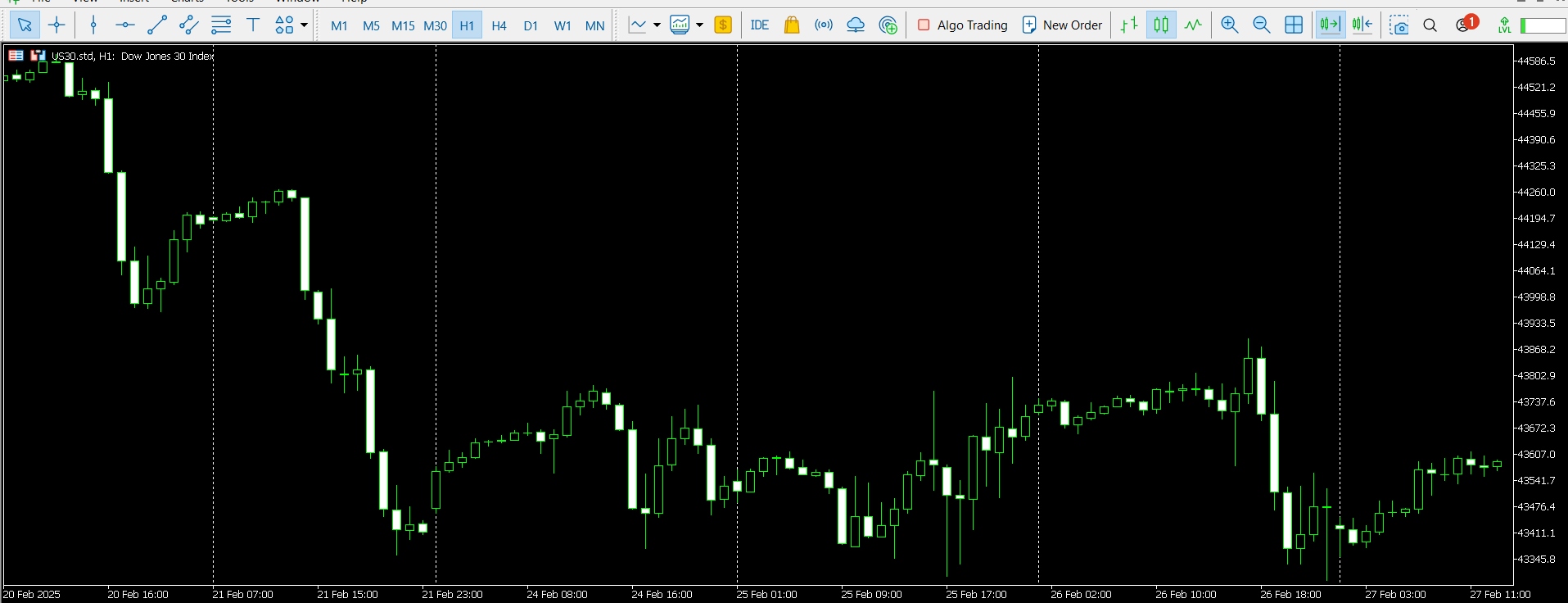1568x603 pixels.
Task: Switch chart to bar chart display
Action: pos(1129,25)
